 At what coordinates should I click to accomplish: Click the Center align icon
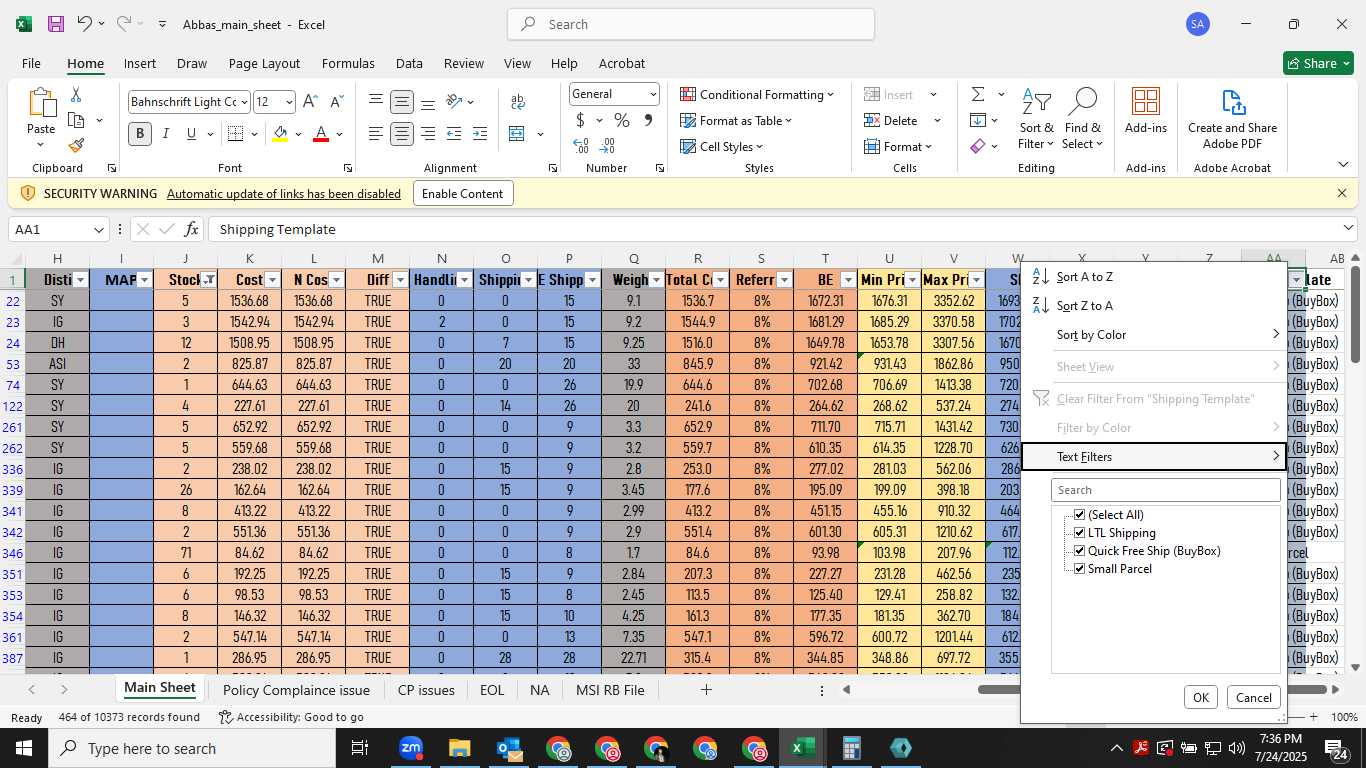click(x=402, y=133)
